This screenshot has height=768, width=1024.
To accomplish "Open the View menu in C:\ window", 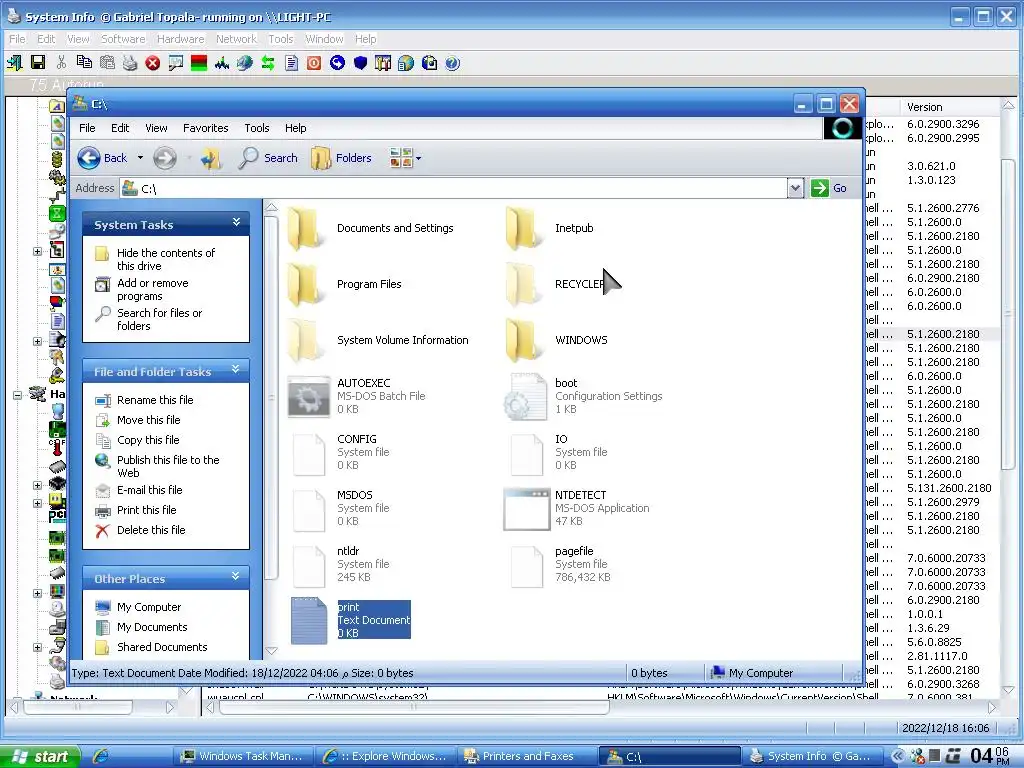I will click(156, 128).
